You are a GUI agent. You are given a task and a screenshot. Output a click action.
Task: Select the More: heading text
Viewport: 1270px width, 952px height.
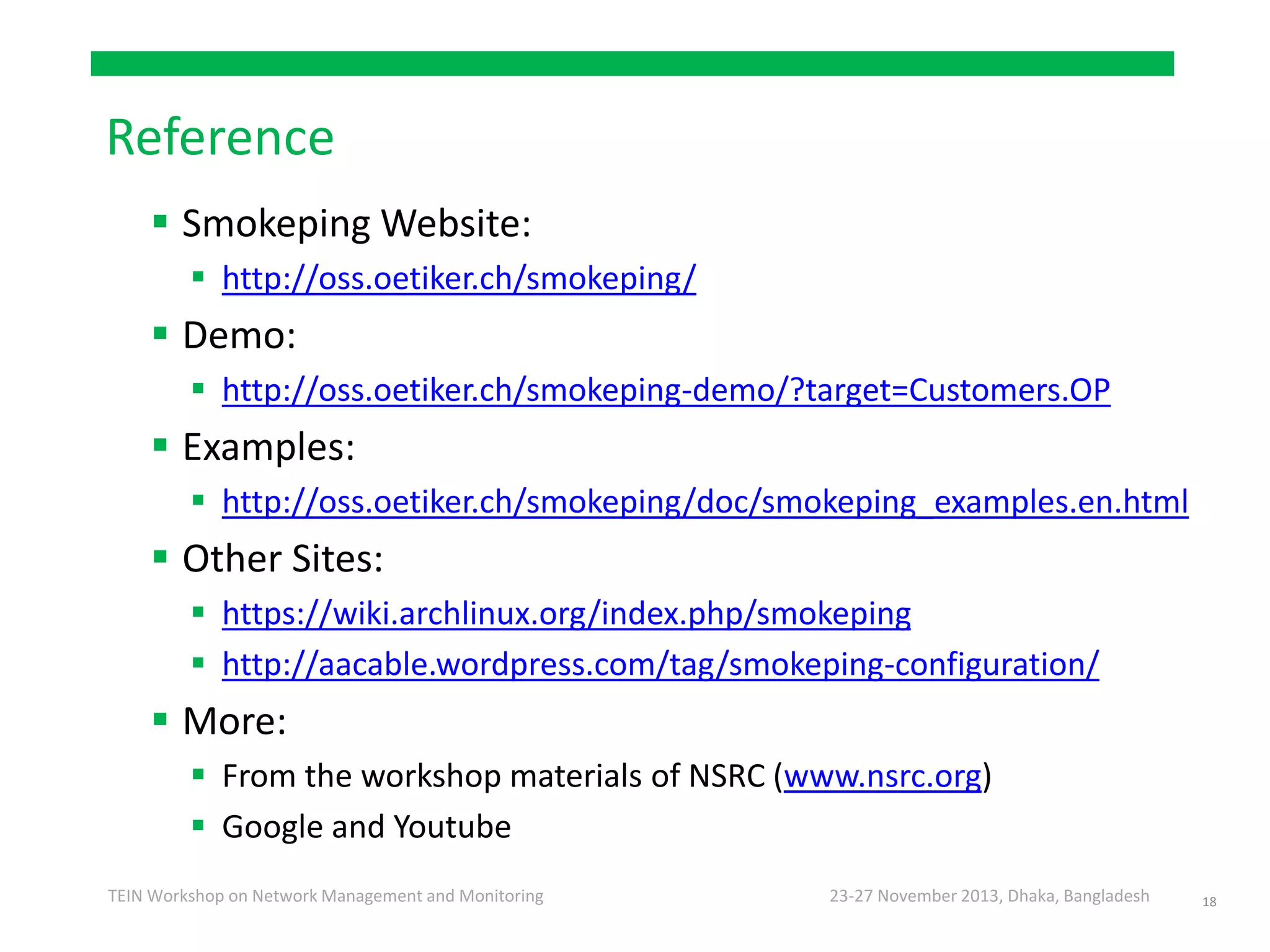234,721
